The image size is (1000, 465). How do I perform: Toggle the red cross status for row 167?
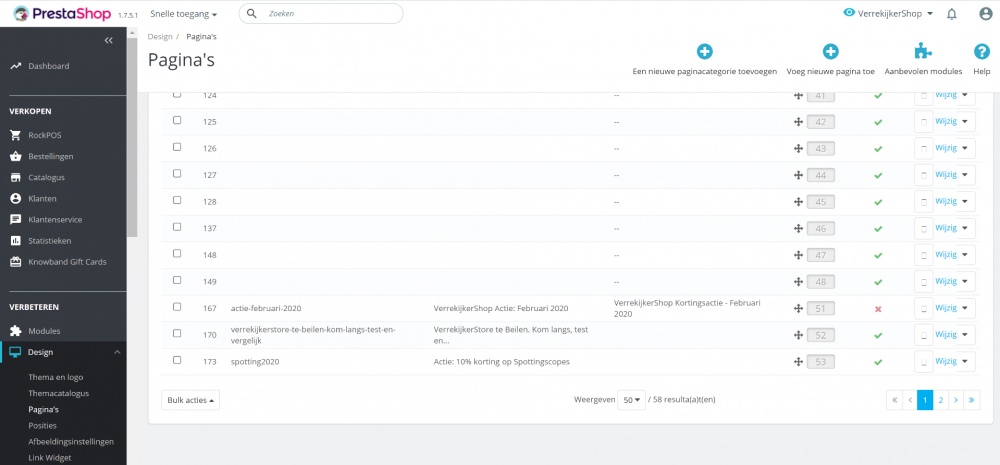[878, 309]
